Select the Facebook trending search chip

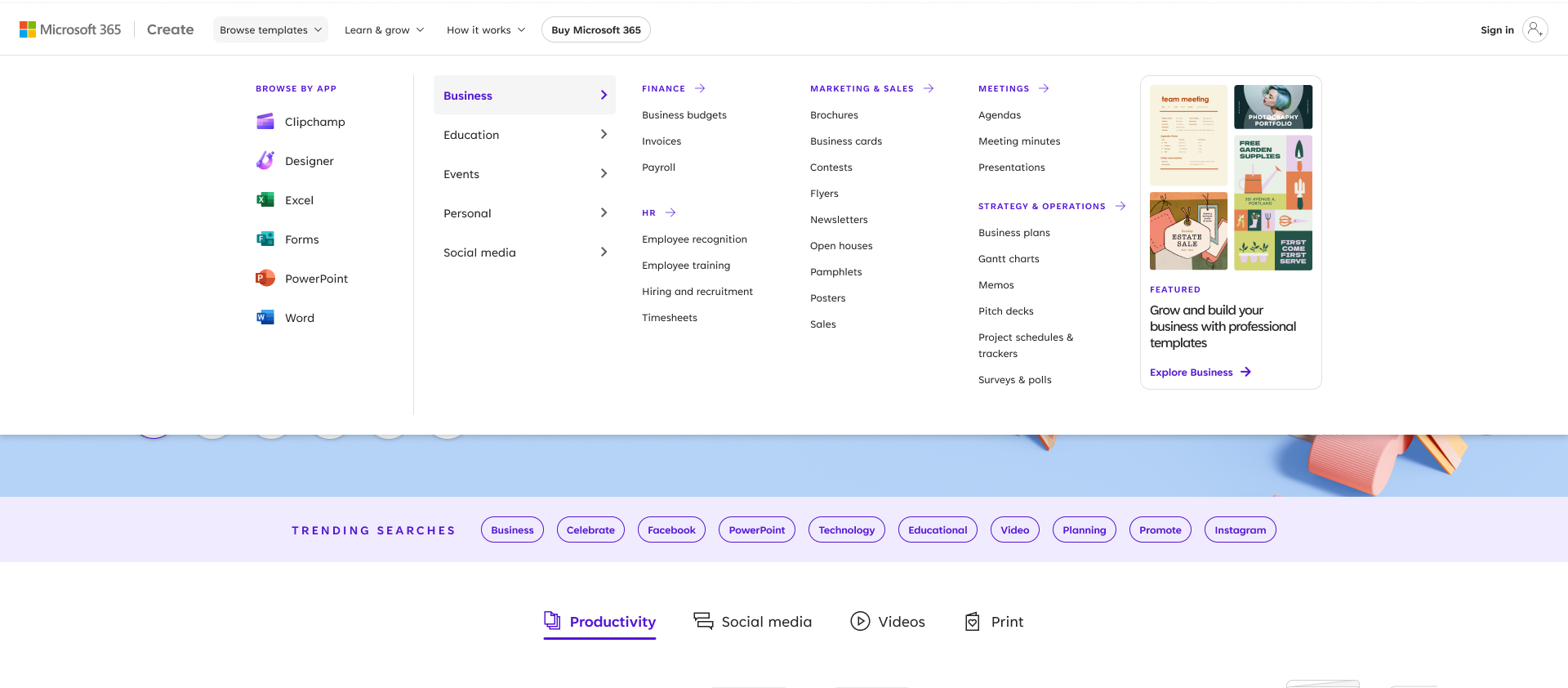(x=671, y=529)
